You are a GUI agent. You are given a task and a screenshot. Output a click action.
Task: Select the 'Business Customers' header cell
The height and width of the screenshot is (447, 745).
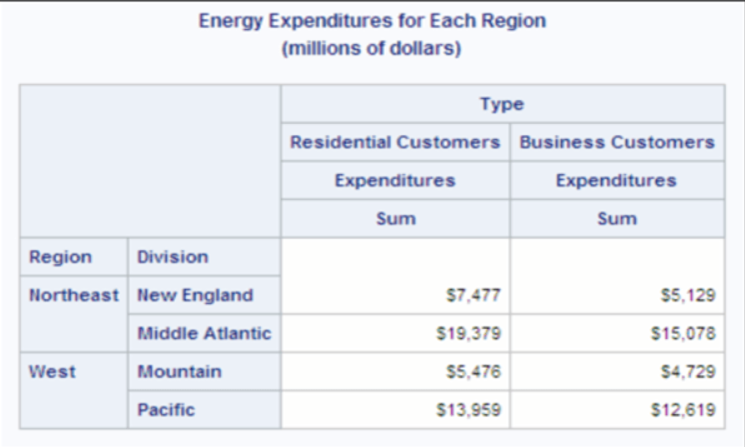616,142
